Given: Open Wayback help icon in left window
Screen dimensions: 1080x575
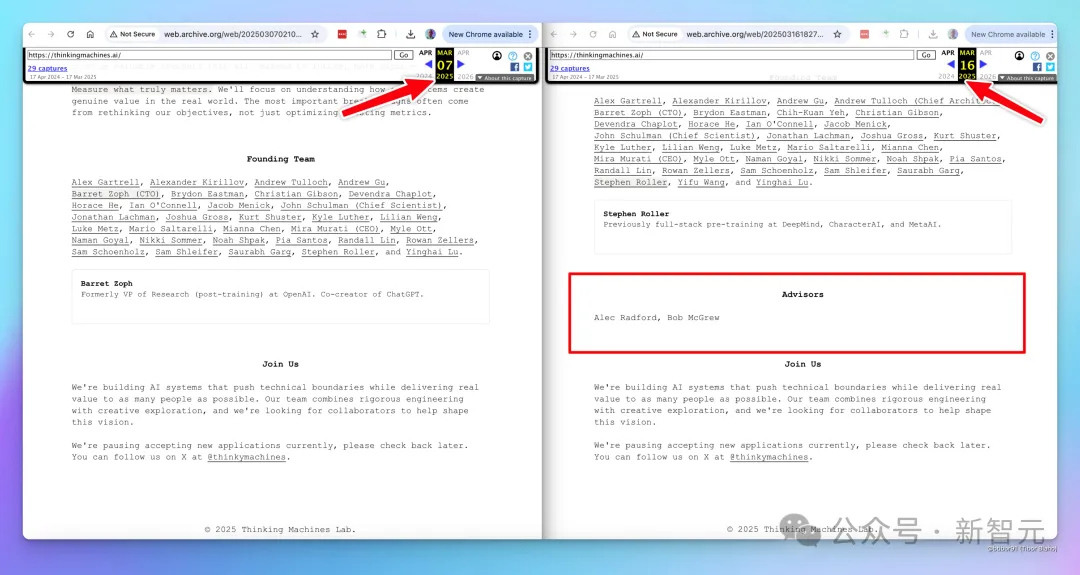Looking at the screenshot, I should pyautogui.click(x=512, y=56).
